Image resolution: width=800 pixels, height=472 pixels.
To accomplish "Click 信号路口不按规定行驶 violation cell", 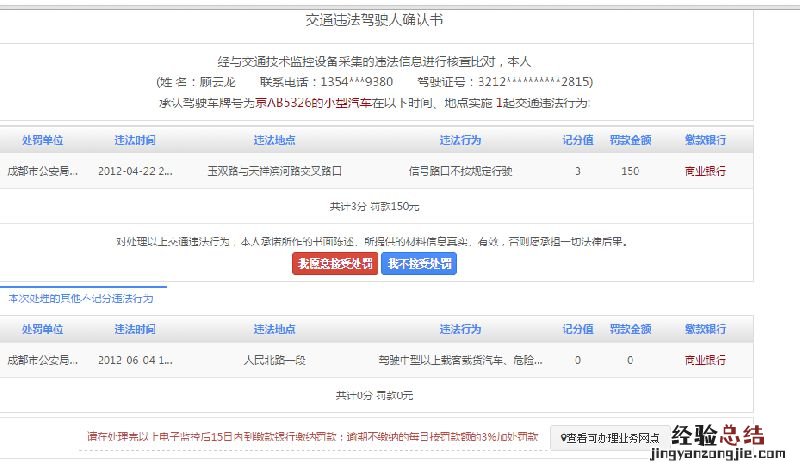I will 460,171.
